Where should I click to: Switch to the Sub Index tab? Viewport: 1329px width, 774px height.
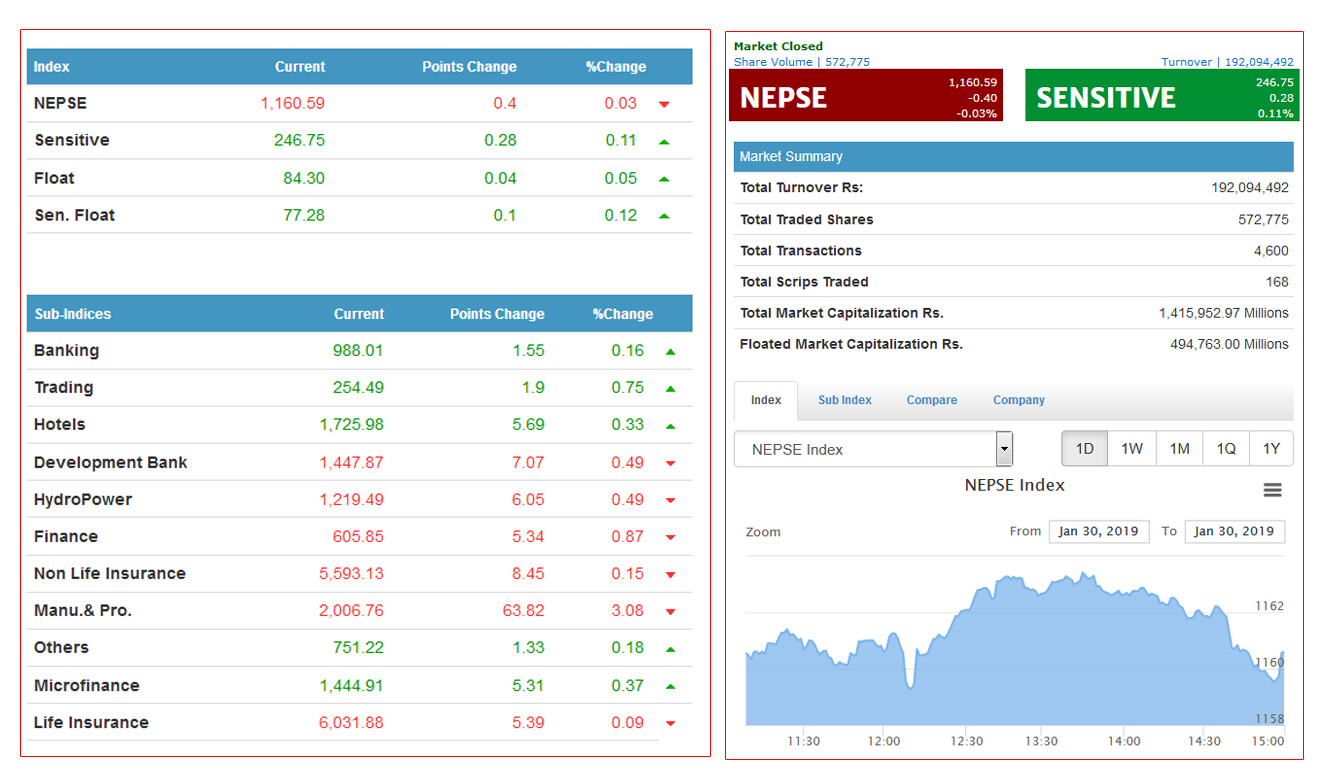pyautogui.click(x=845, y=400)
